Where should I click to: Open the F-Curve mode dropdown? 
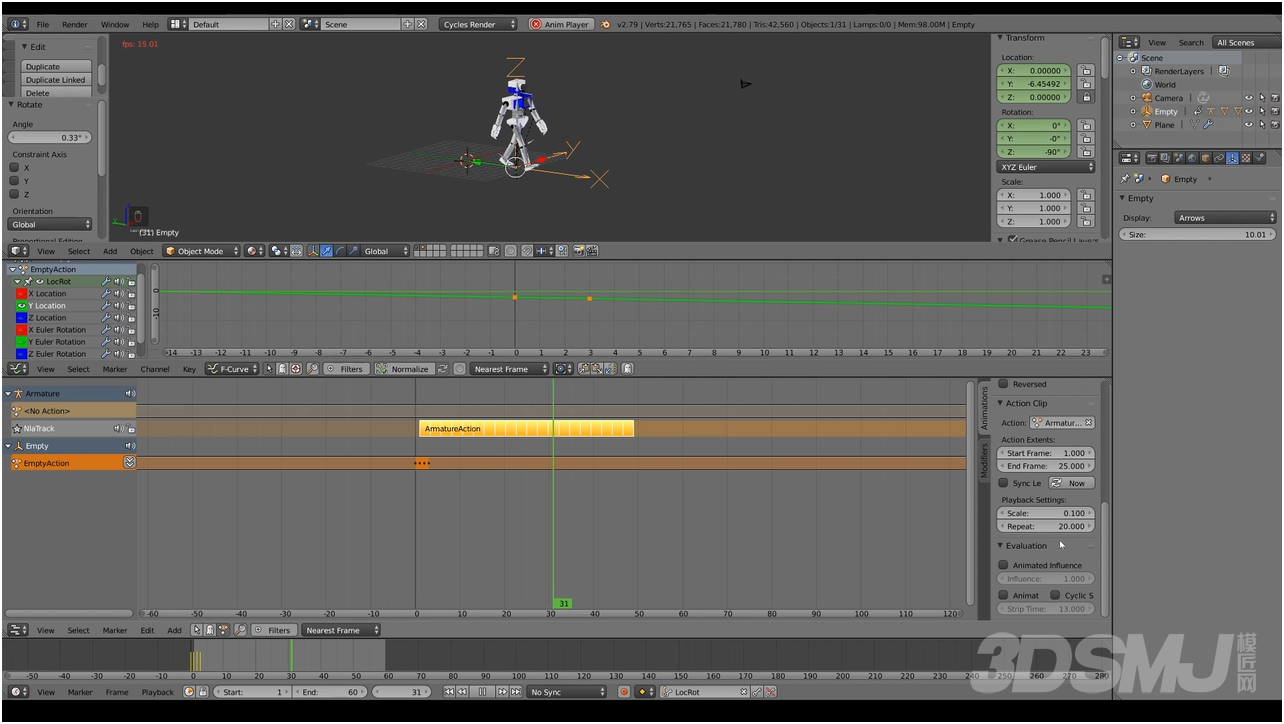[232, 369]
